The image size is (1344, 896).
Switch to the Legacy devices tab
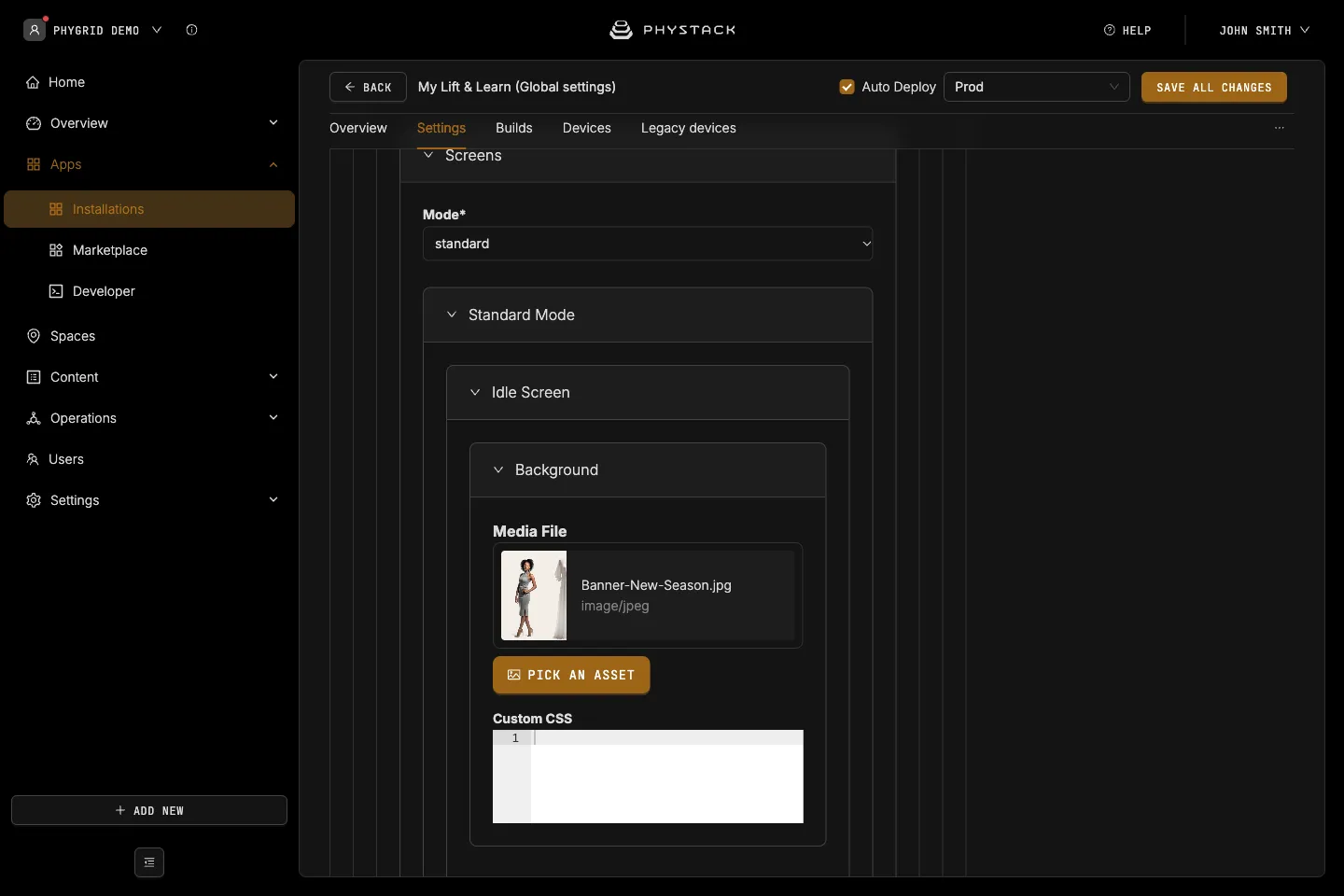pyautogui.click(x=689, y=128)
